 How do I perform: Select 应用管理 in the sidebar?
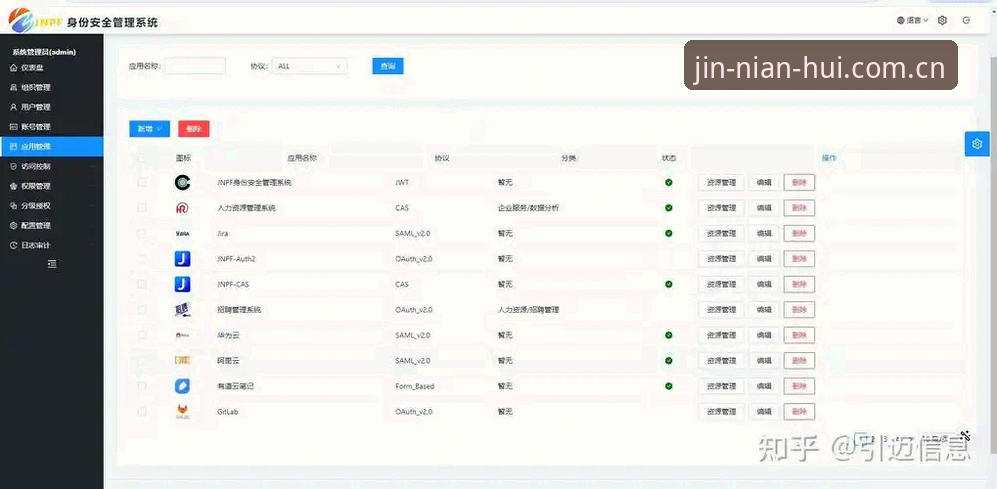pyautogui.click(x=52, y=146)
